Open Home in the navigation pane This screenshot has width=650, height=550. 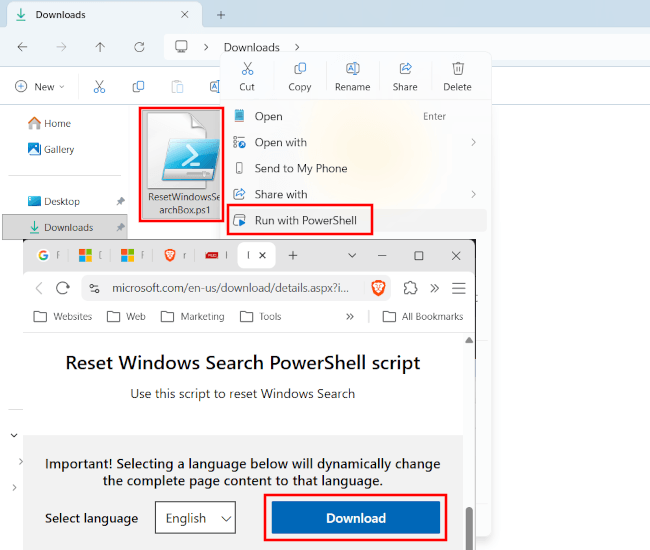[x=49, y=124]
